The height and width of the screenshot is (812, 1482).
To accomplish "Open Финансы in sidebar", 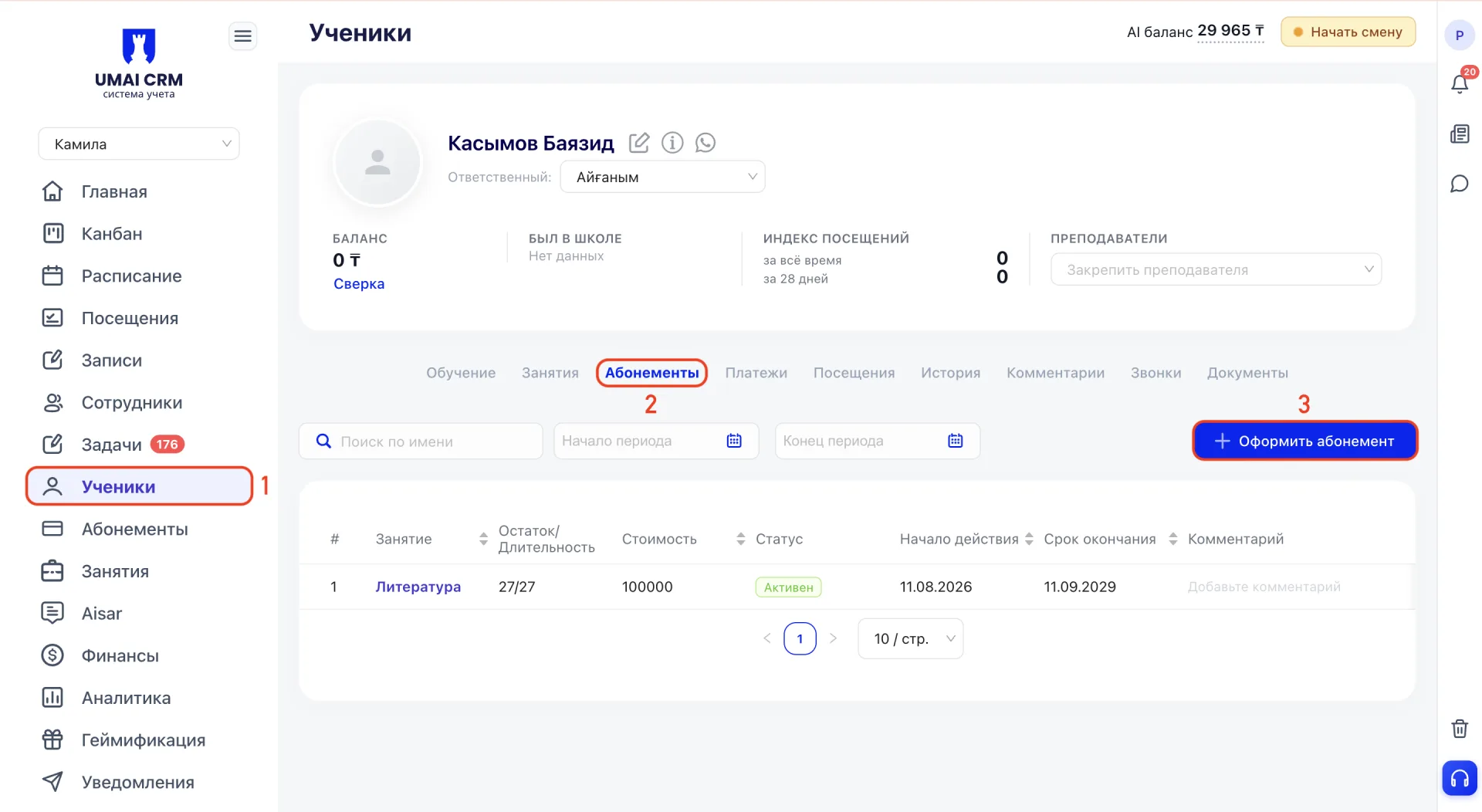I will click(139, 656).
